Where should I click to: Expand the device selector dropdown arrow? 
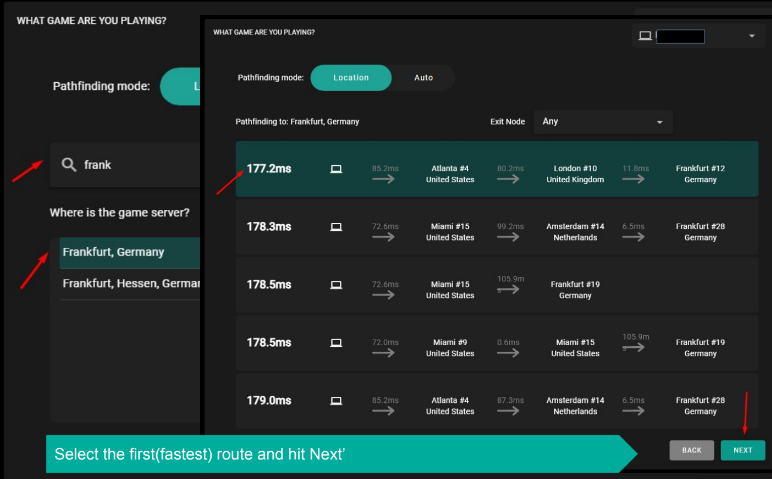pos(751,37)
